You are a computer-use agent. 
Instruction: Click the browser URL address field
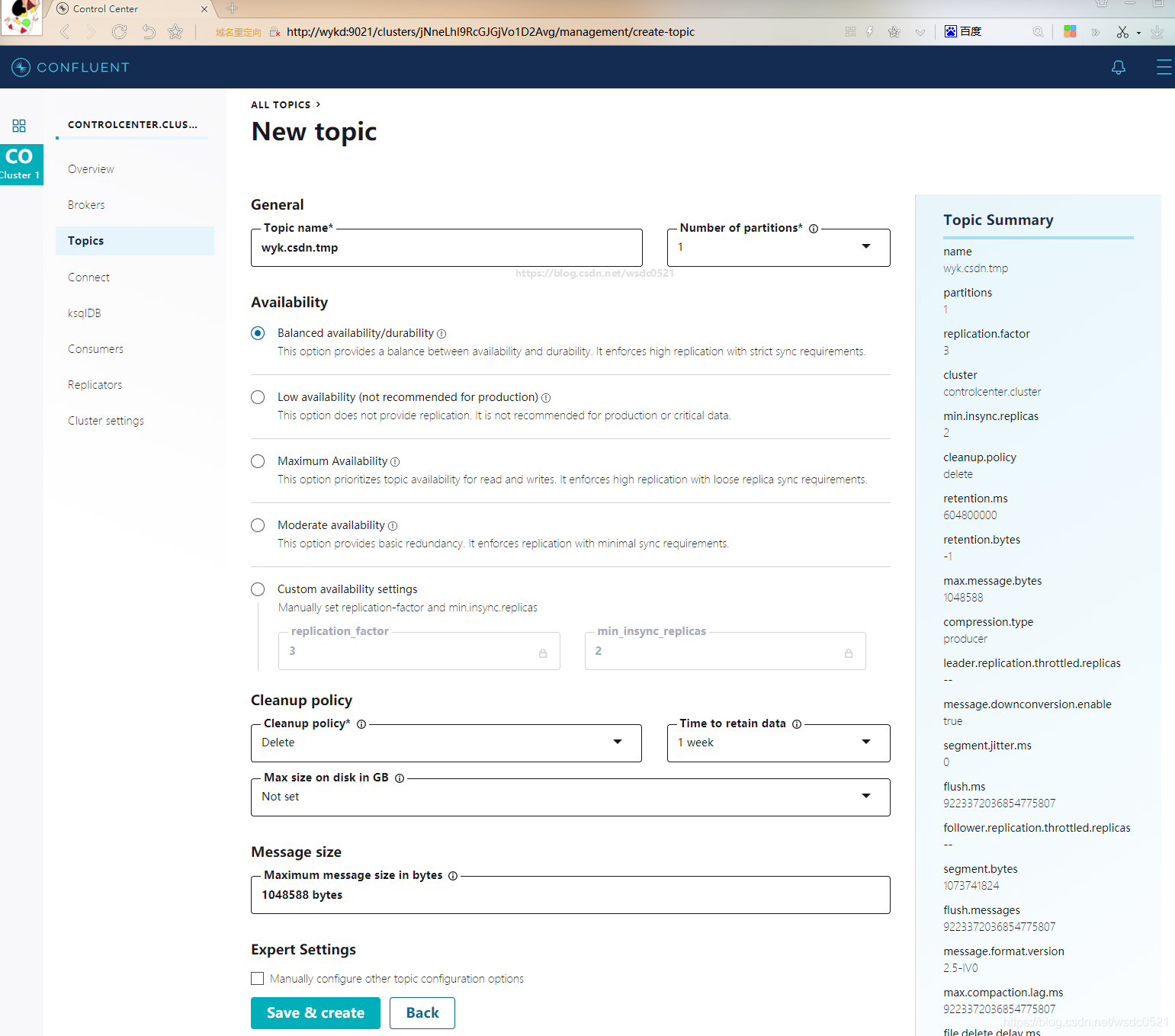(490, 32)
